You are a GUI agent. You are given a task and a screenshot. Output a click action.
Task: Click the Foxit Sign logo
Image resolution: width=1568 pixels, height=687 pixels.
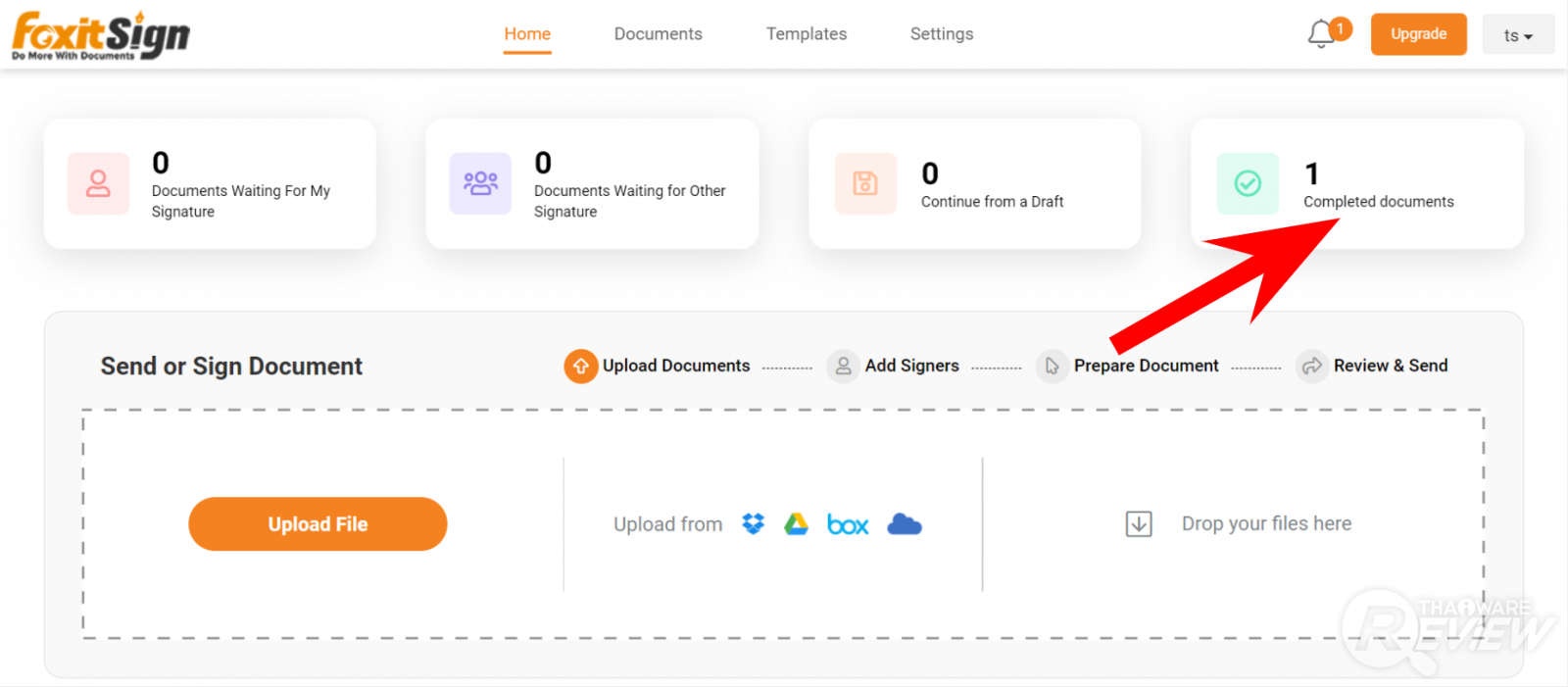(x=100, y=35)
